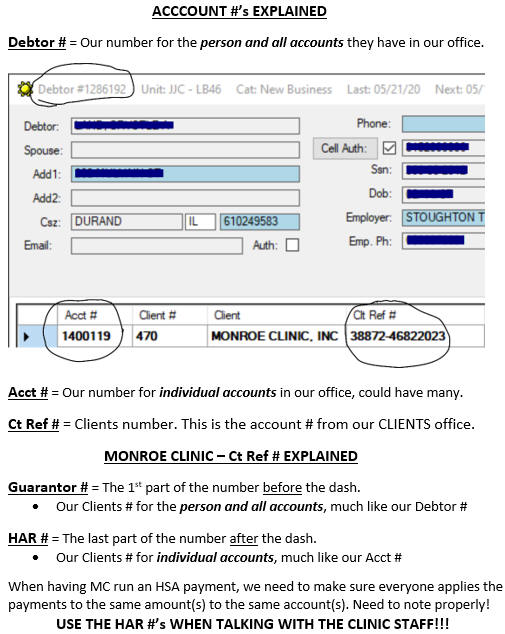This screenshot has width=505, height=634.
Task: Select the state field showing IL
Action: (200, 222)
